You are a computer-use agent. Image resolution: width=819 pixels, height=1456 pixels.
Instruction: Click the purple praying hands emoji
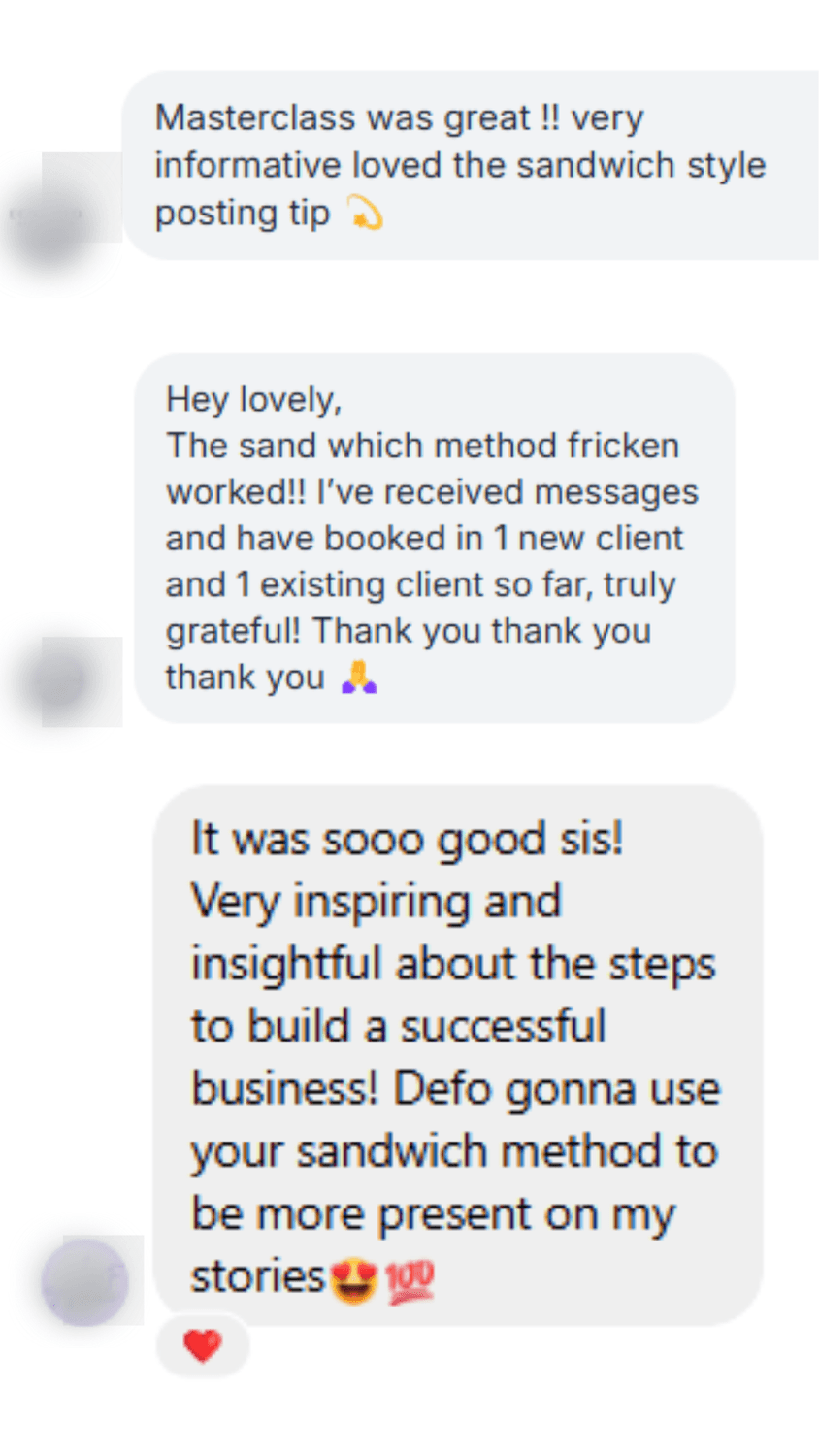(359, 677)
